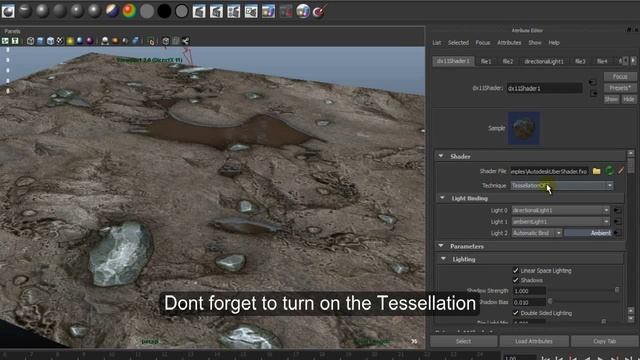Viewport: 640px width, 360px height.
Task: Collapse the Shader section
Action: tap(441, 156)
